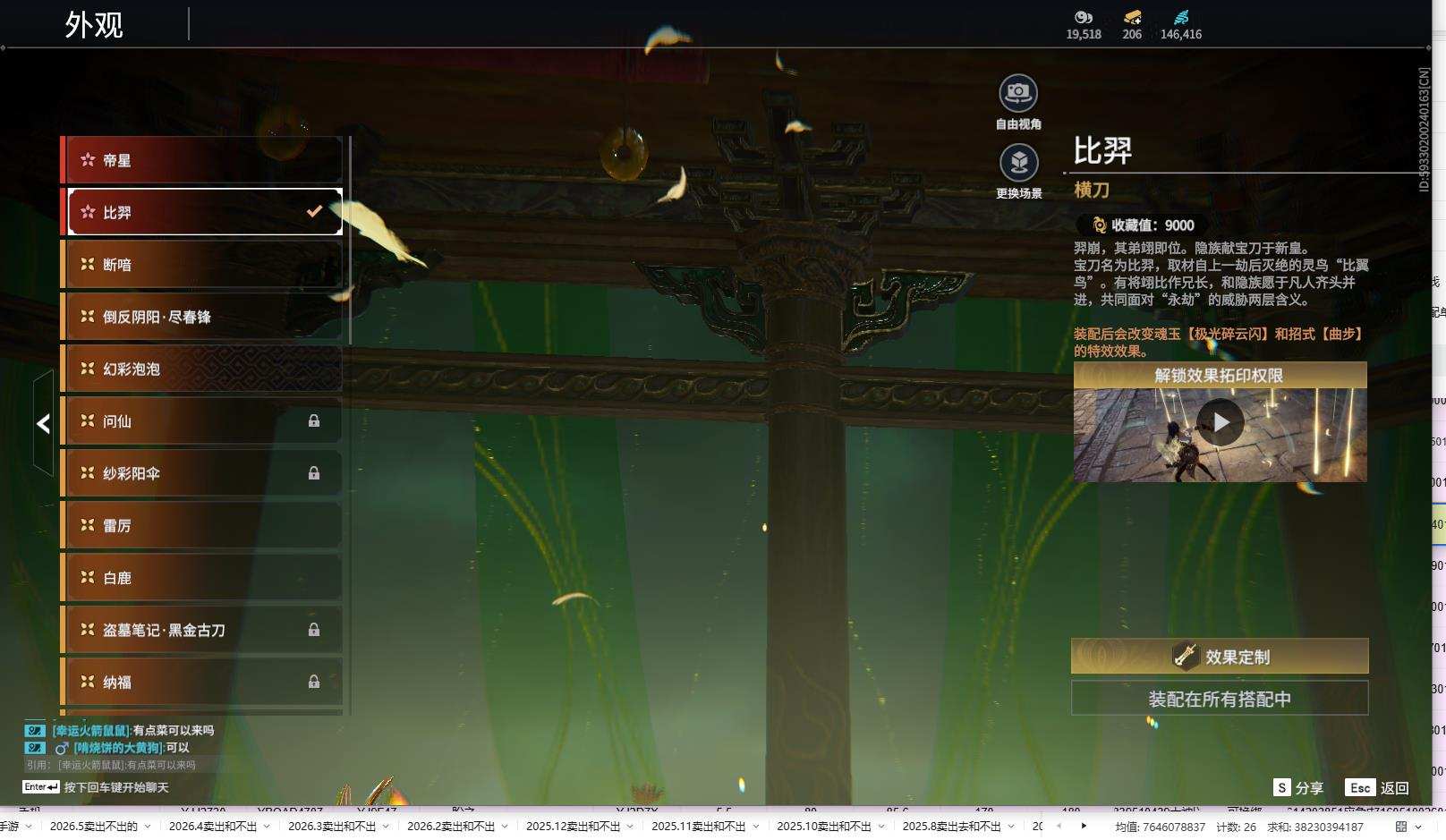The width and height of the screenshot is (1446, 840).
Task: Click the gold bar currency icon above 206
Action: (1132, 17)
